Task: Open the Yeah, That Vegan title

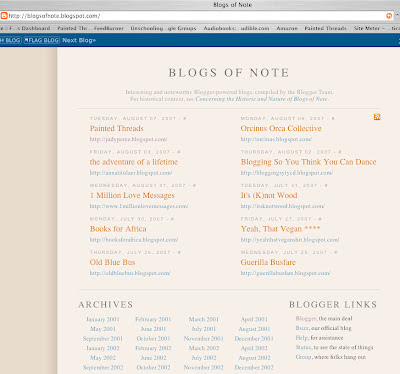Action: [x=280, y=229]
